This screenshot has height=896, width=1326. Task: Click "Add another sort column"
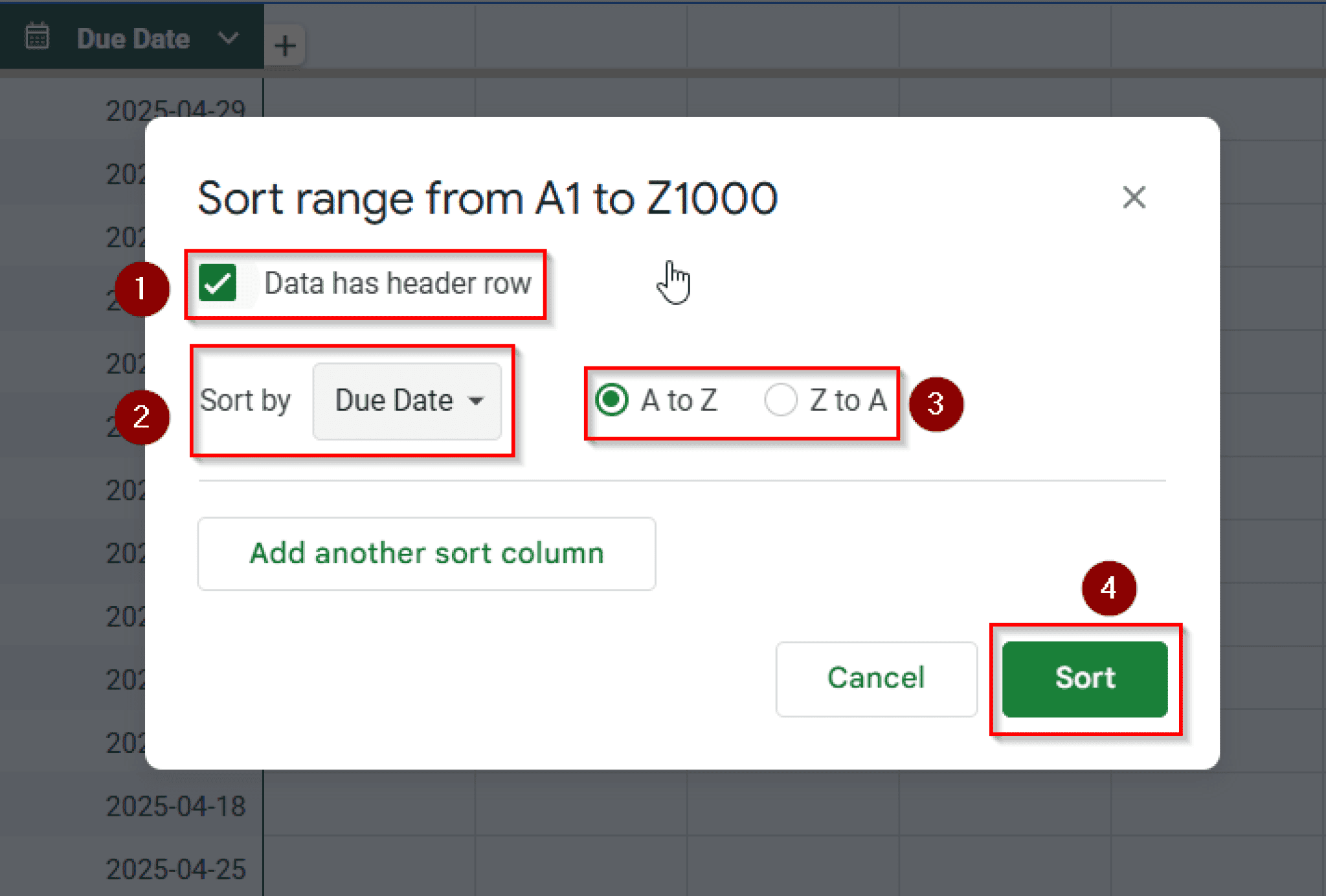(425, 554)
